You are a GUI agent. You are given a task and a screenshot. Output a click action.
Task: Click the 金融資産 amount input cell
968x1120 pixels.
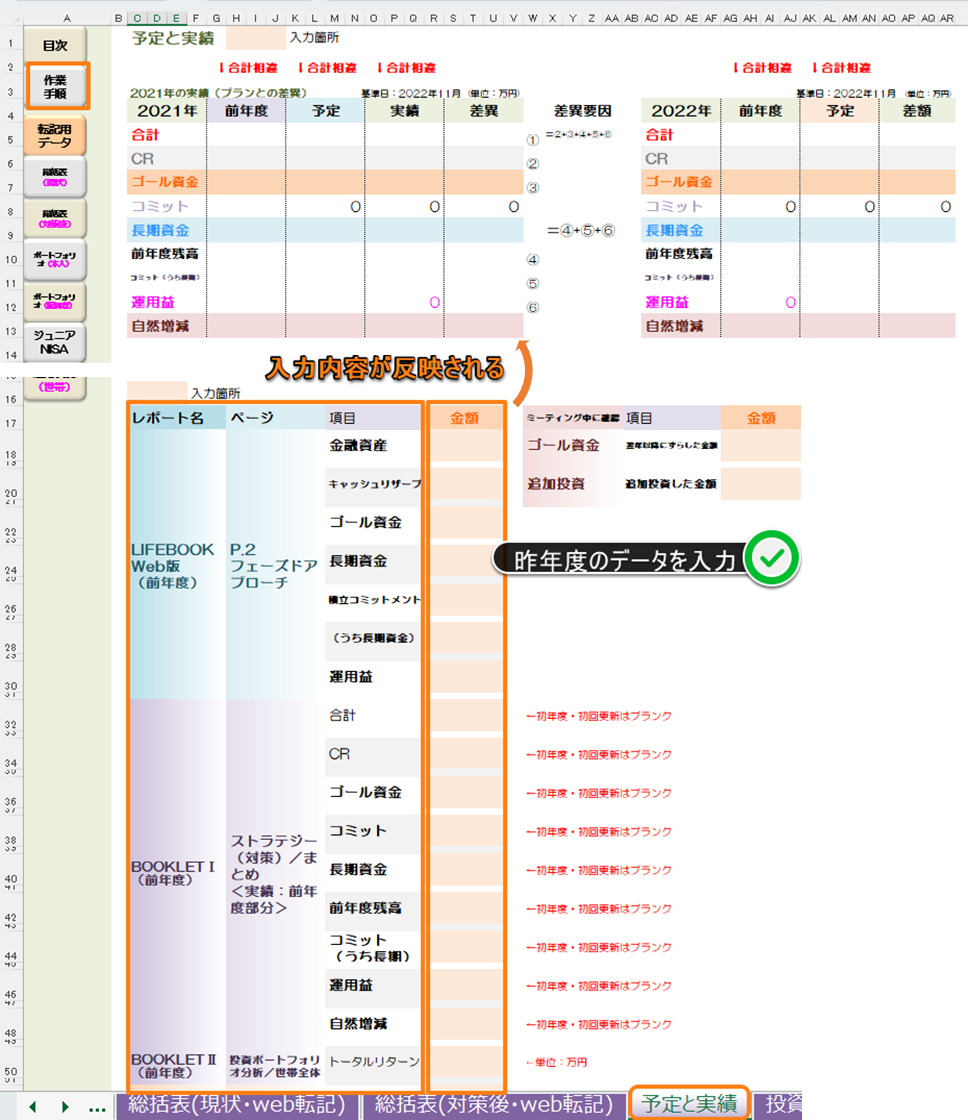pos(465,446)
